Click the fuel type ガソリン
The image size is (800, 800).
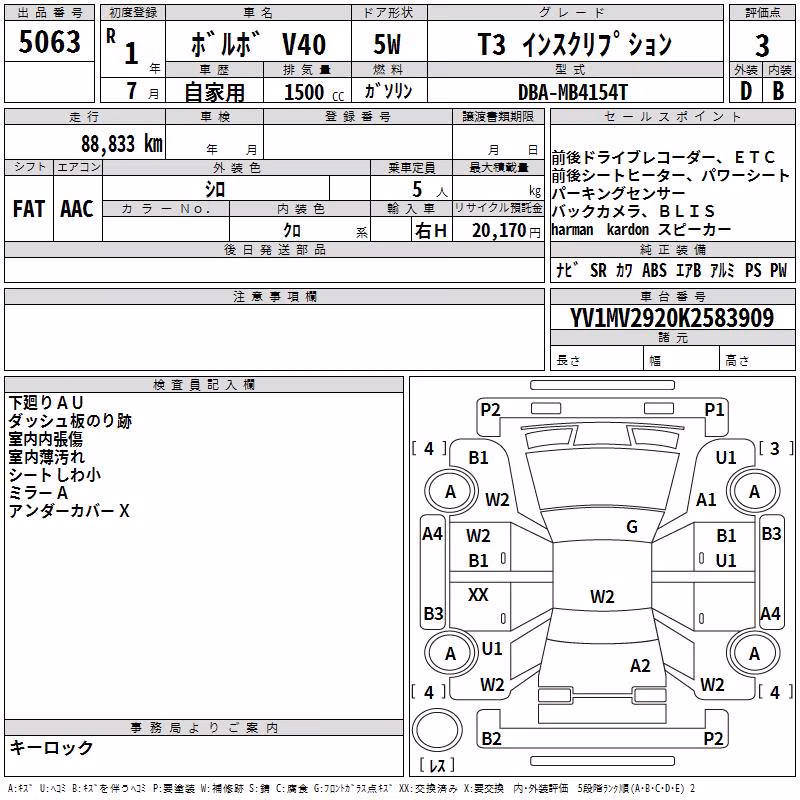click(388, 91)
